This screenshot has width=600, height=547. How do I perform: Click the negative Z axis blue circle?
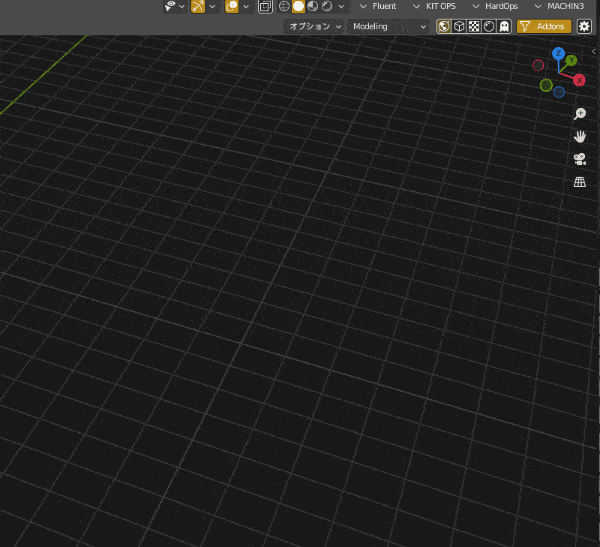(559, 92)
